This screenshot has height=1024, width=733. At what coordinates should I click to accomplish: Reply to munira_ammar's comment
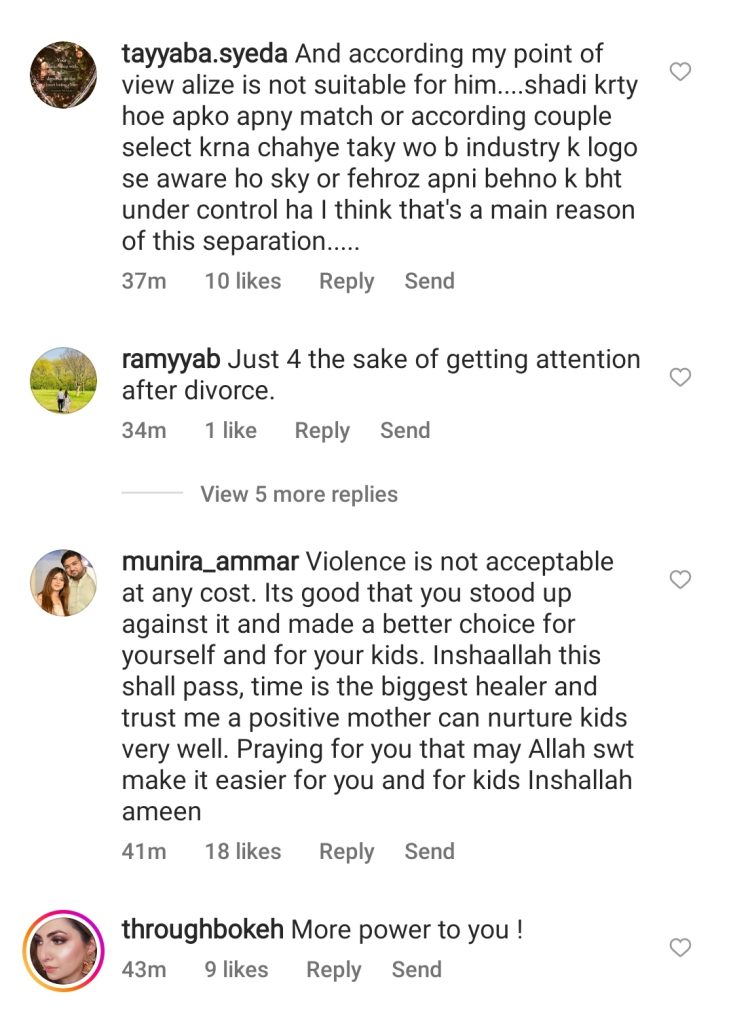(x=344, y=851)
